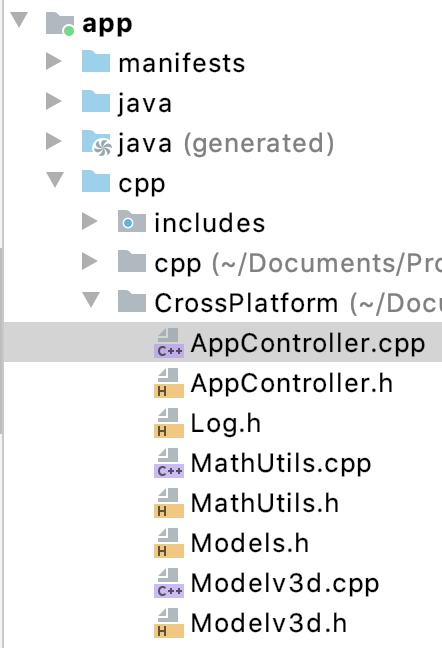Screen dimensions: 442x648
Task: Click the CrossPlatform folder icon
Action: (132, 301)
